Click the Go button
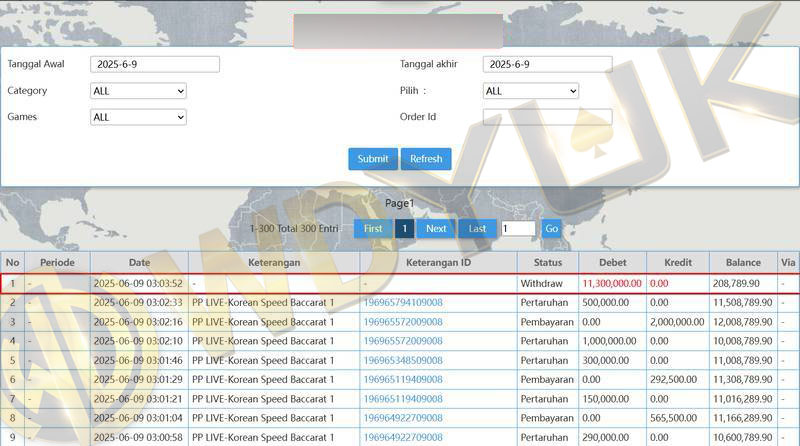 (552, 229)
